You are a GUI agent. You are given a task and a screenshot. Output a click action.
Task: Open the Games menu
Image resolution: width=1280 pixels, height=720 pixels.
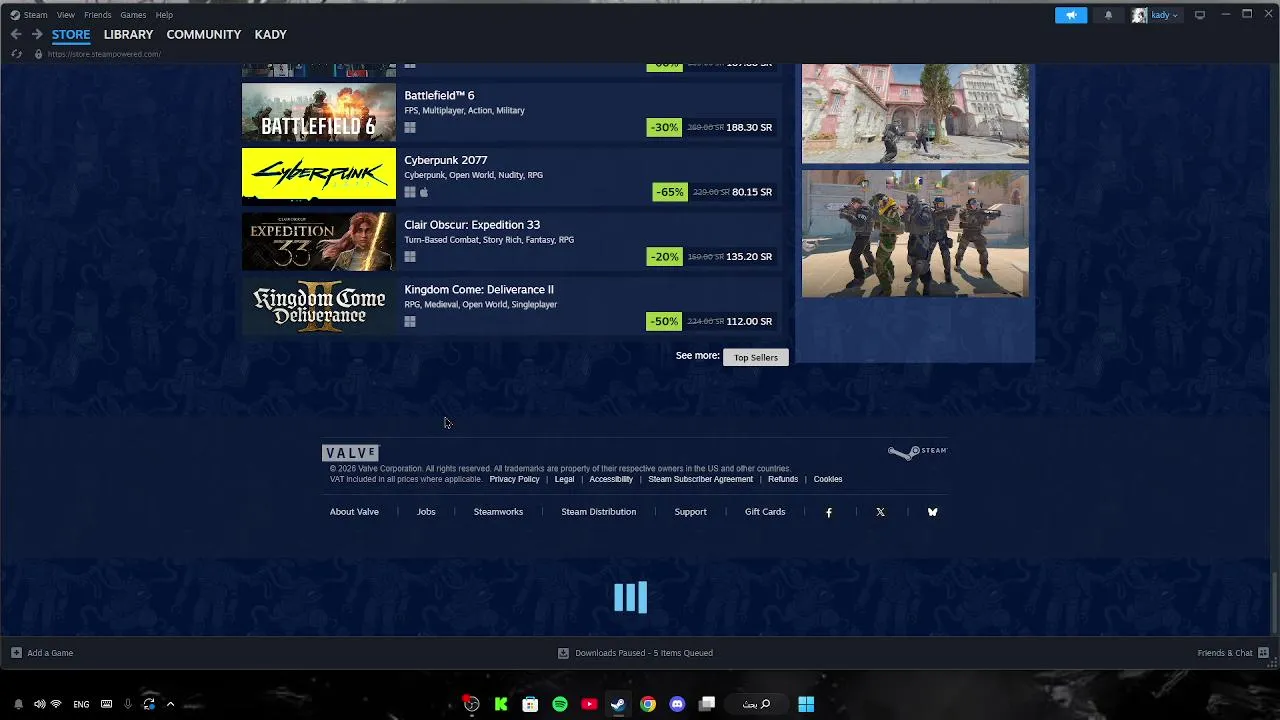point(133,15)
